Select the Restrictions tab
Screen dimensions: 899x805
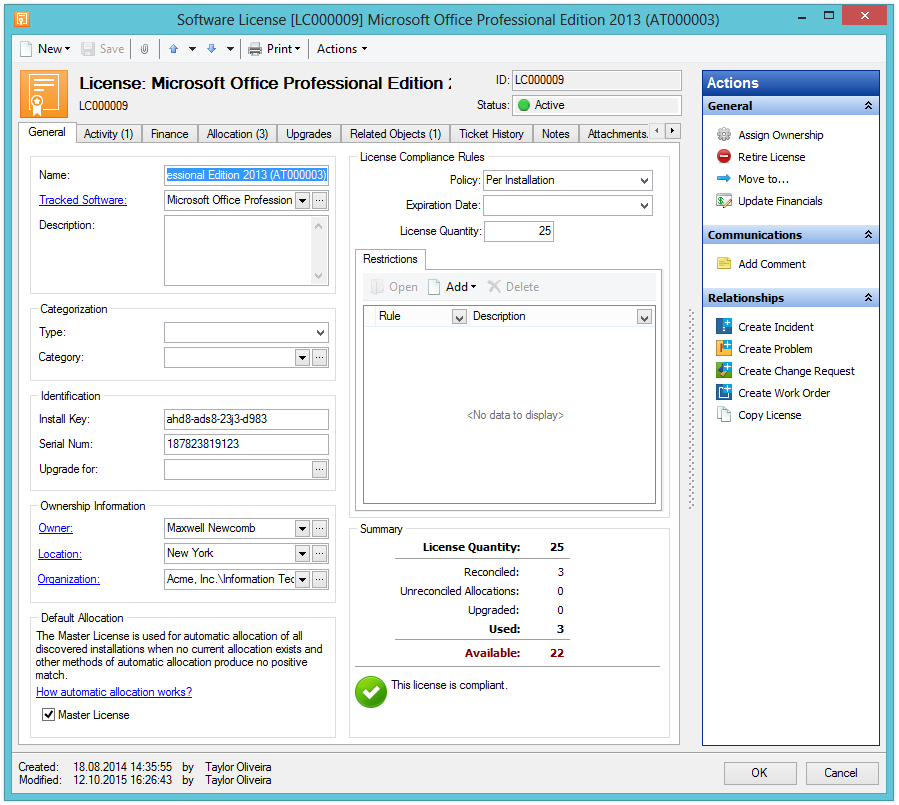[390, 259]
